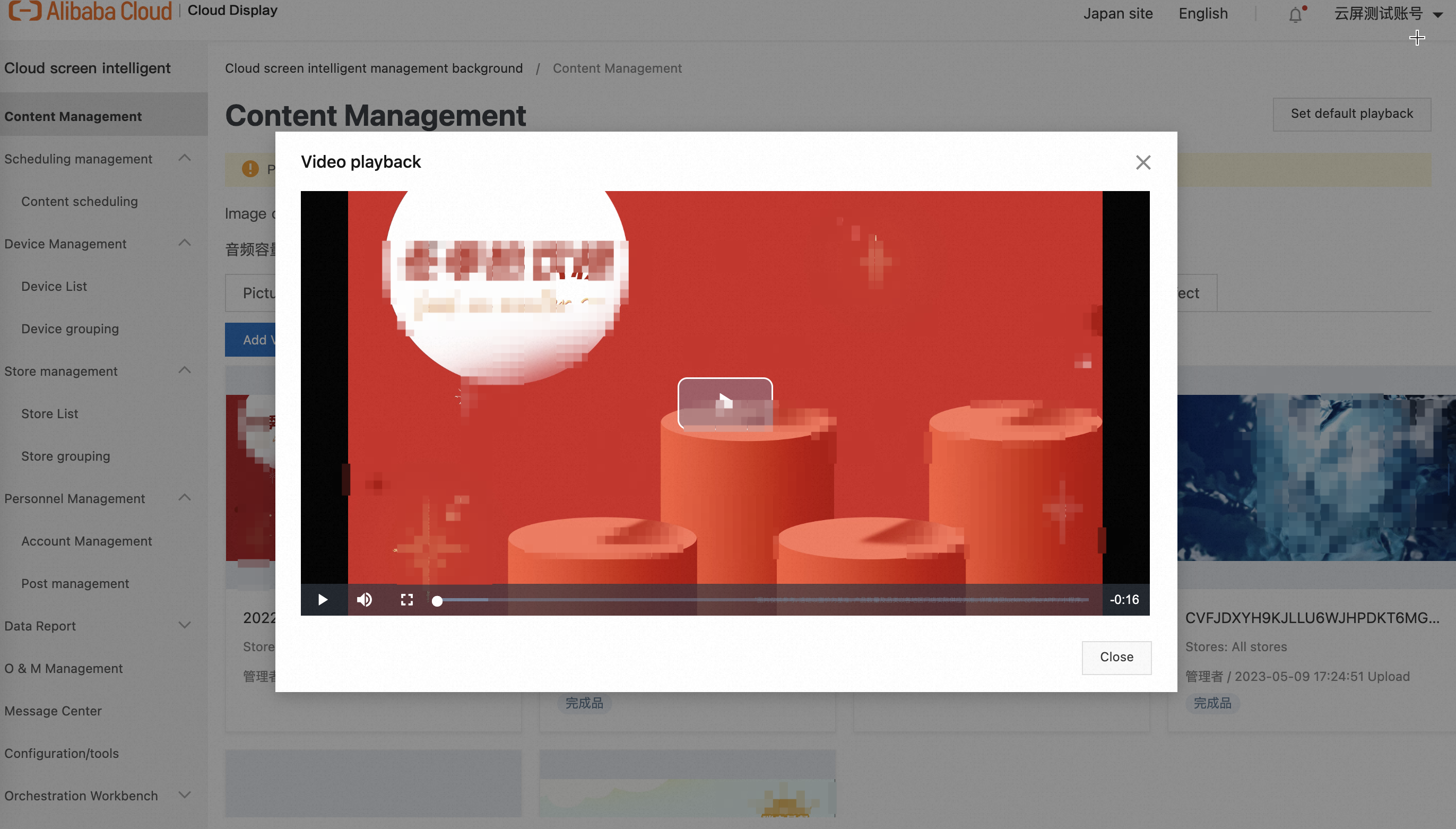This screenshot has height=829, width=1456.
Task: Open Post management menu item
Action: coord(75,584)
